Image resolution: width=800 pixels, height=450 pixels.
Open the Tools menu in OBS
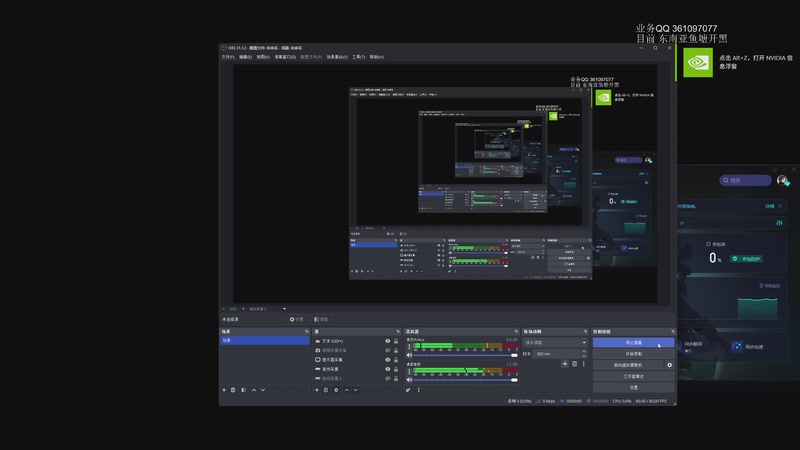point(358,57)
